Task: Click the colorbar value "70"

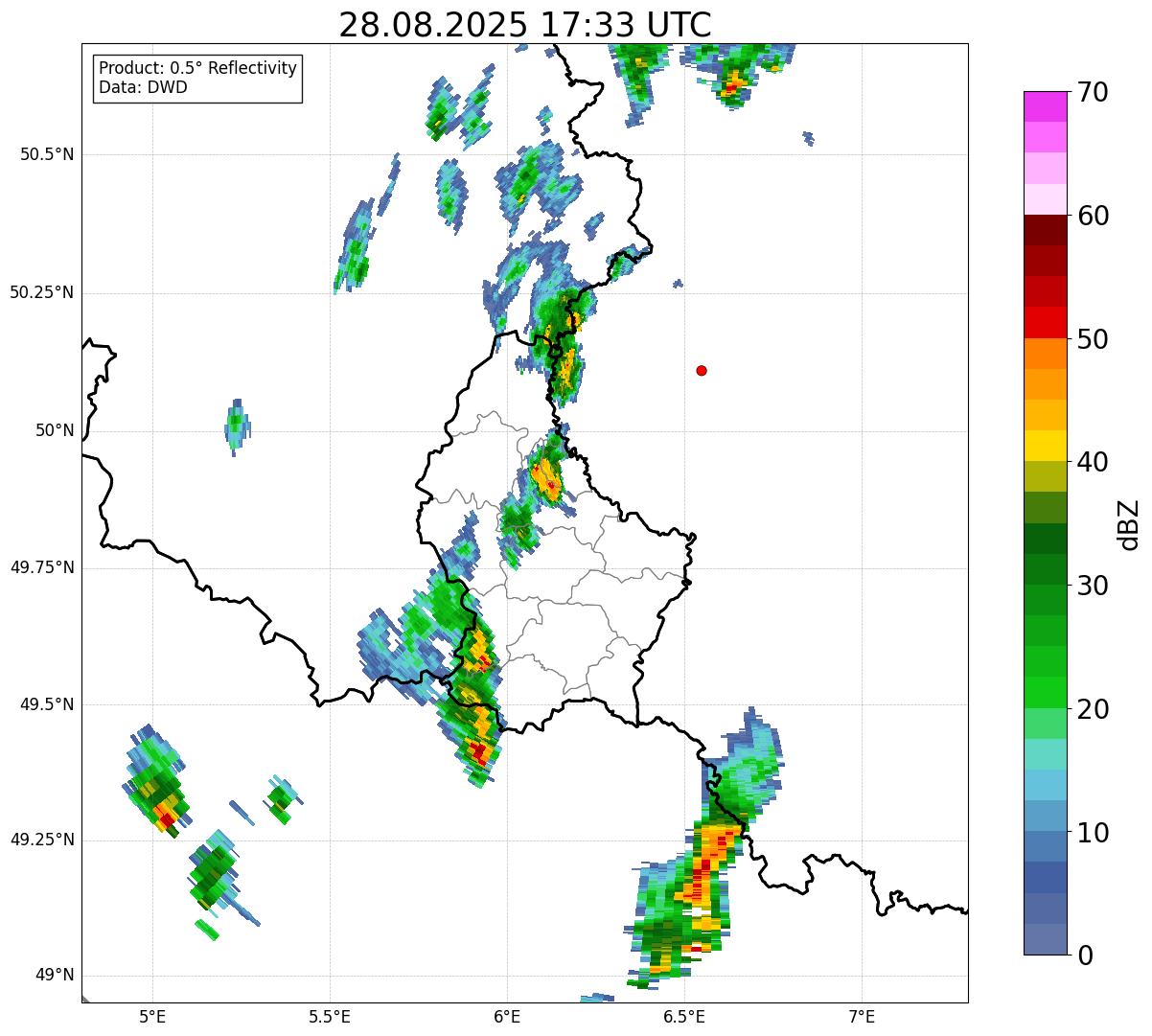Action: click(x=1093, y=92)
